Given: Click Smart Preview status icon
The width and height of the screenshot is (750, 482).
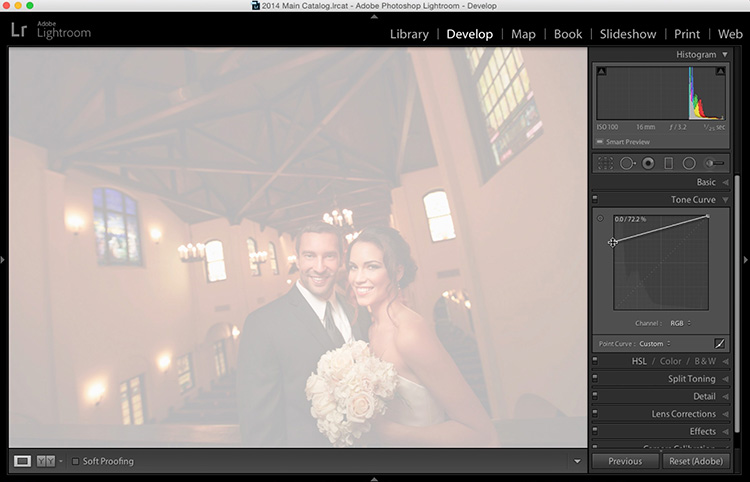Looking at the screenshot, I should (x=600, y=142).
